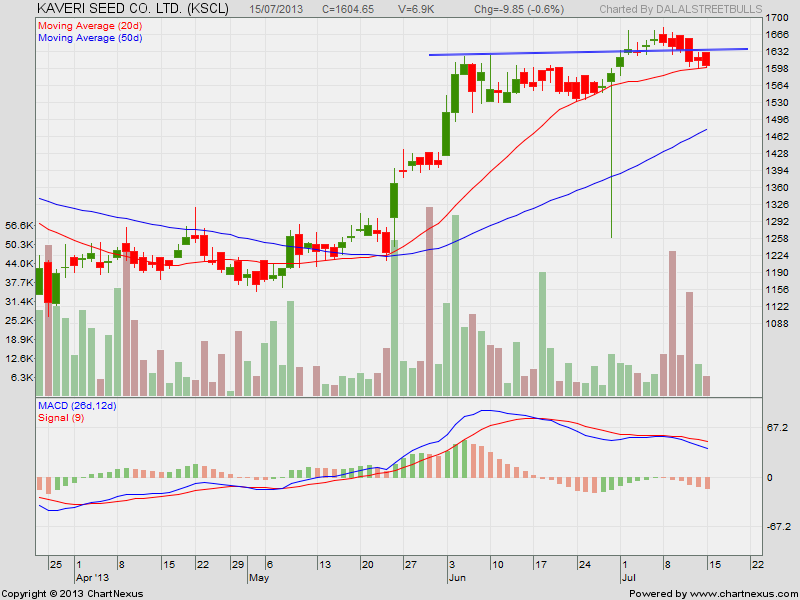The height and width of the screenshot is (600, 800).
Task: Click the 18.9K volume axis label
Action: tap(19, 339)
